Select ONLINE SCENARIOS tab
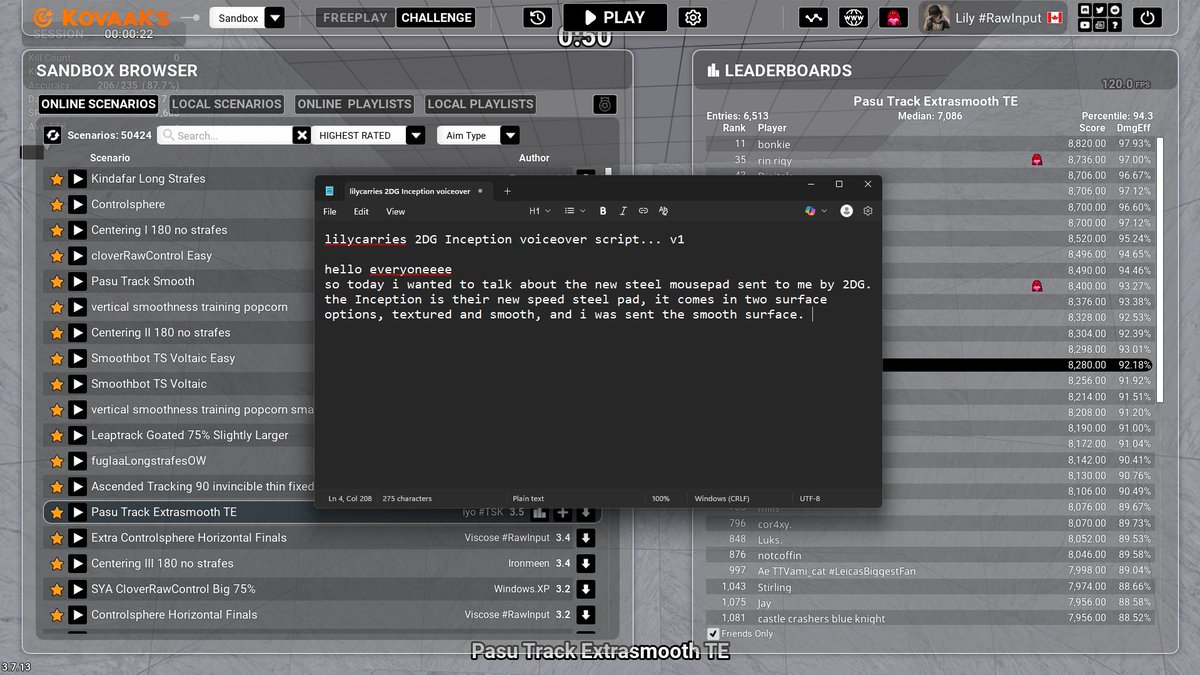Viewport: 1200px width, 675px height. click(99, 104)
